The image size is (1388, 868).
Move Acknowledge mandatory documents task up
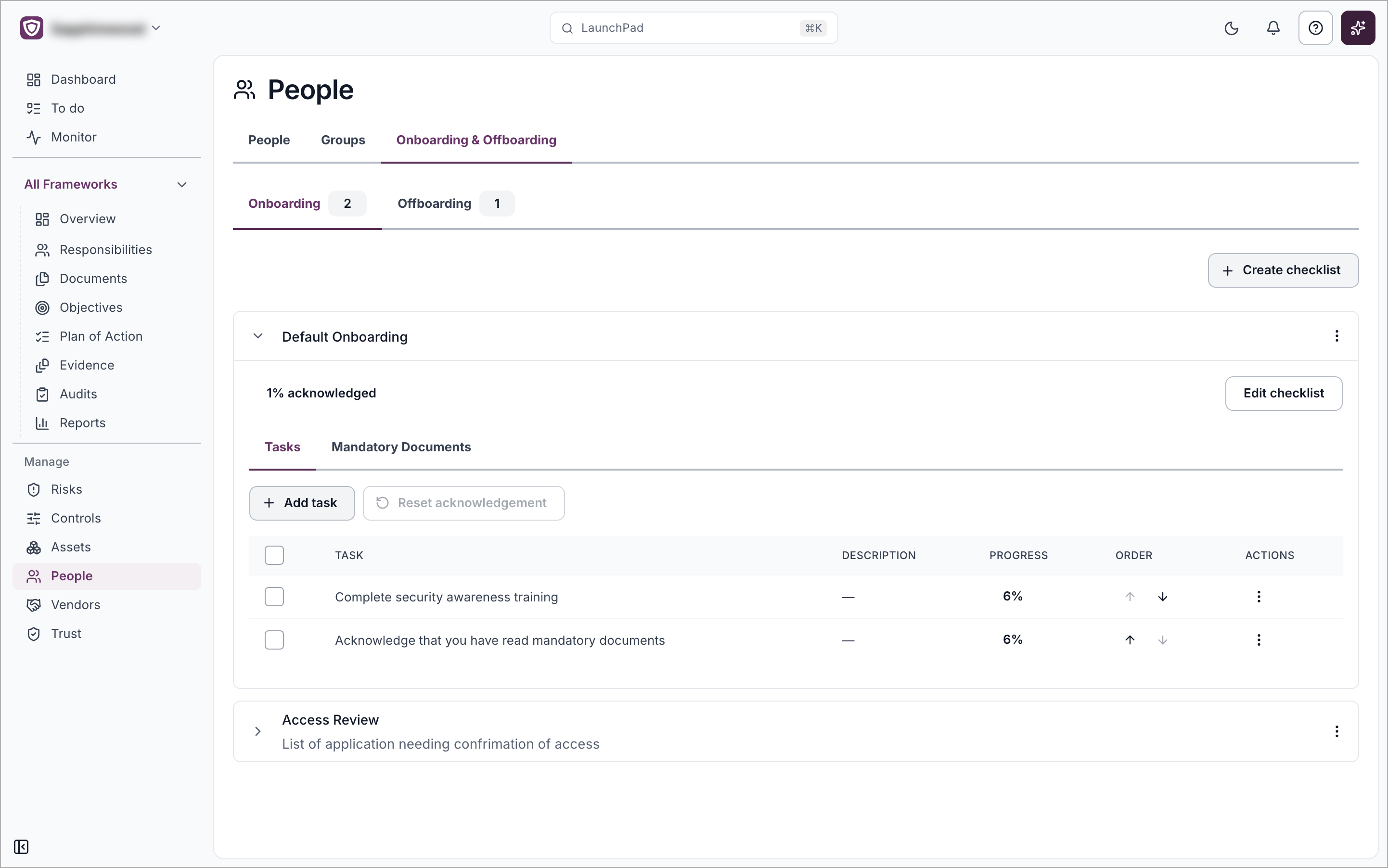[x=1130, y=640]
